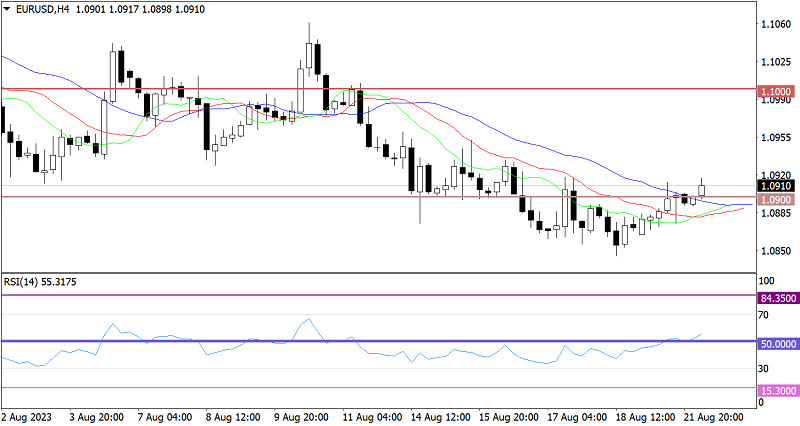Click the 1.0850 price scale label
The height and width of the screenshot is (426, 800).
click(775, 251)
